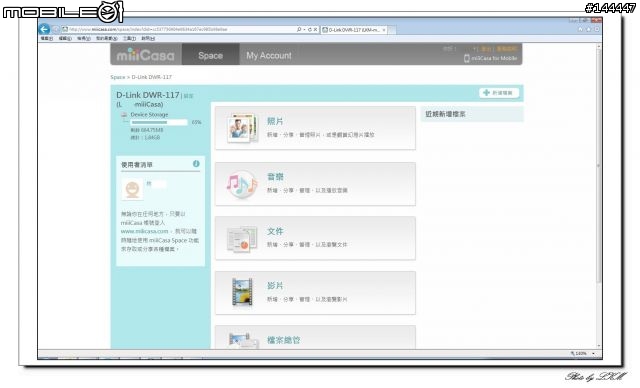Image resolution: width=640 pixels, height=388 pixels.
Task: Open the 文件 documents icon
Action: point(242,239)
